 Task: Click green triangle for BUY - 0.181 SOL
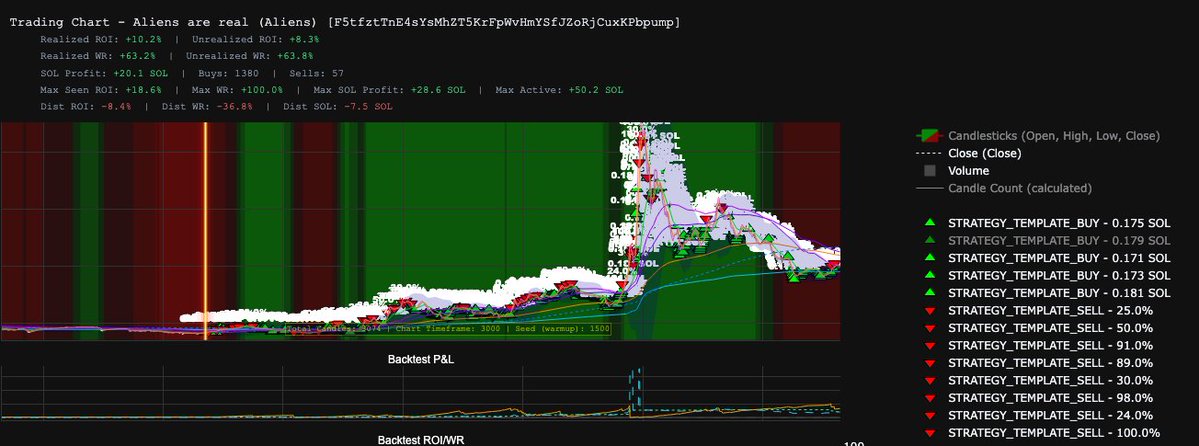[930, 293]
